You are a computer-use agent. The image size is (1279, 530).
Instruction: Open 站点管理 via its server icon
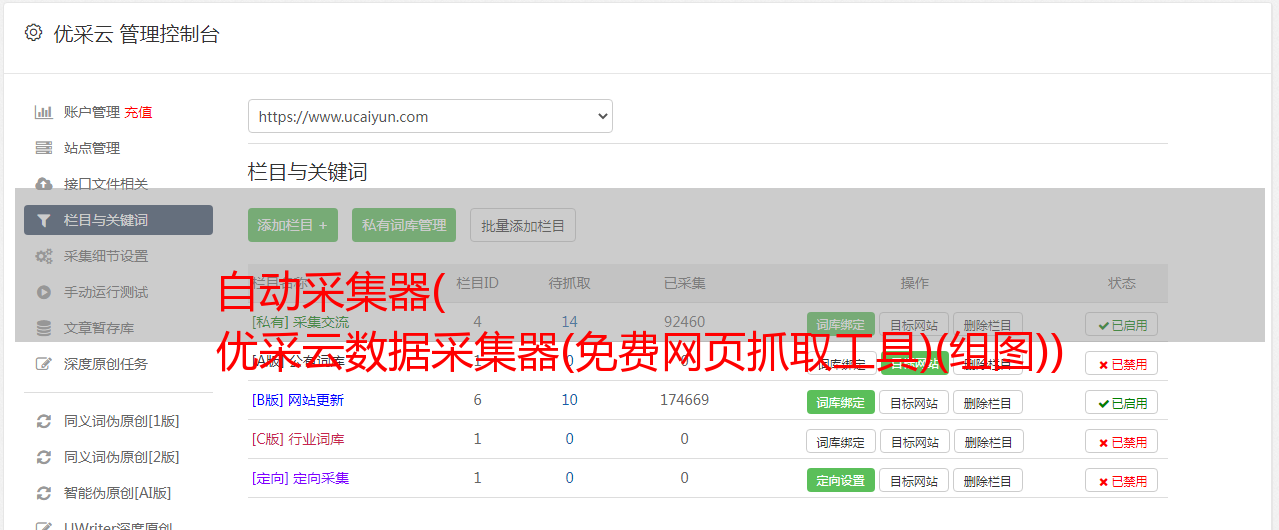pyautogui.click(x=44, y=148)
